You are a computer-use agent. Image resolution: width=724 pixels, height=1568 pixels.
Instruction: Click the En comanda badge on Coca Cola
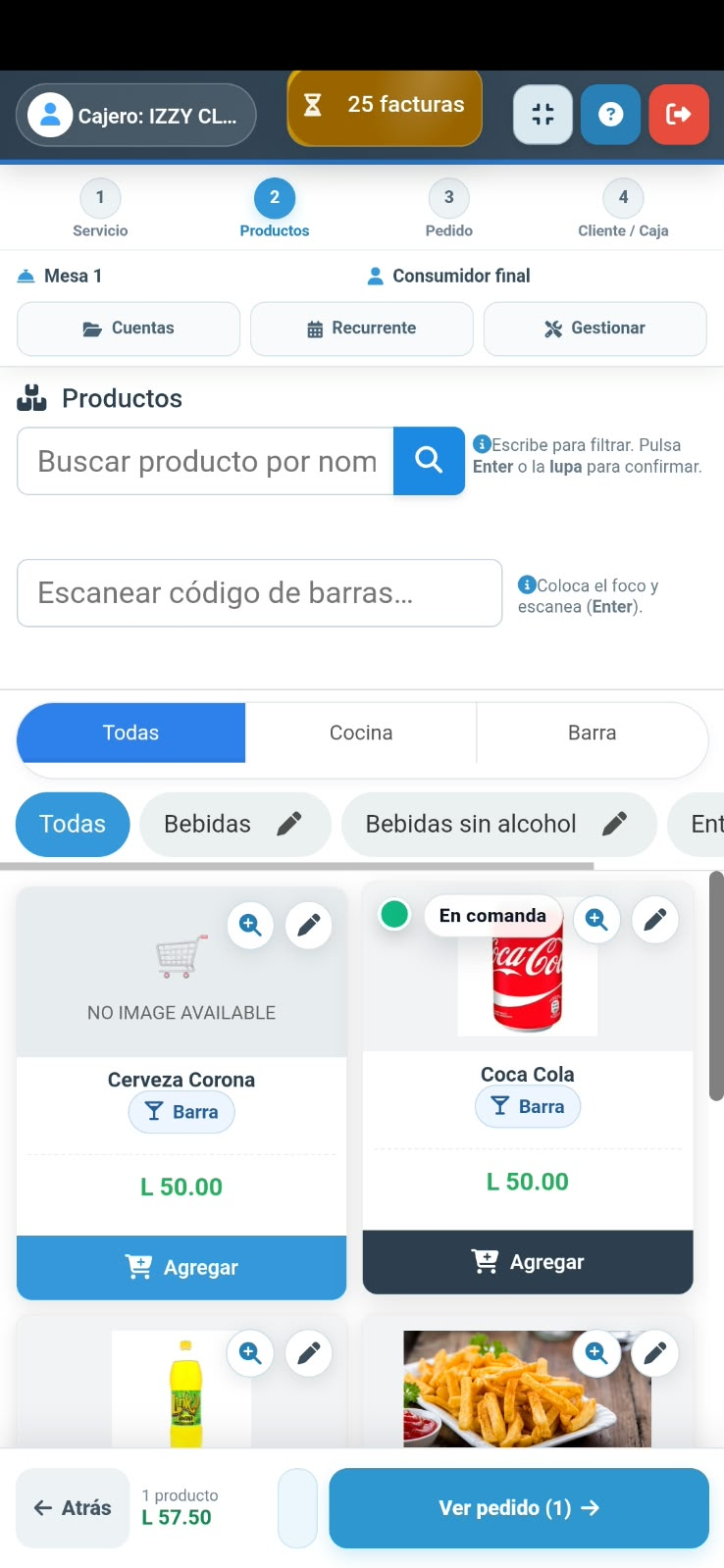click(x=492, y=916)
